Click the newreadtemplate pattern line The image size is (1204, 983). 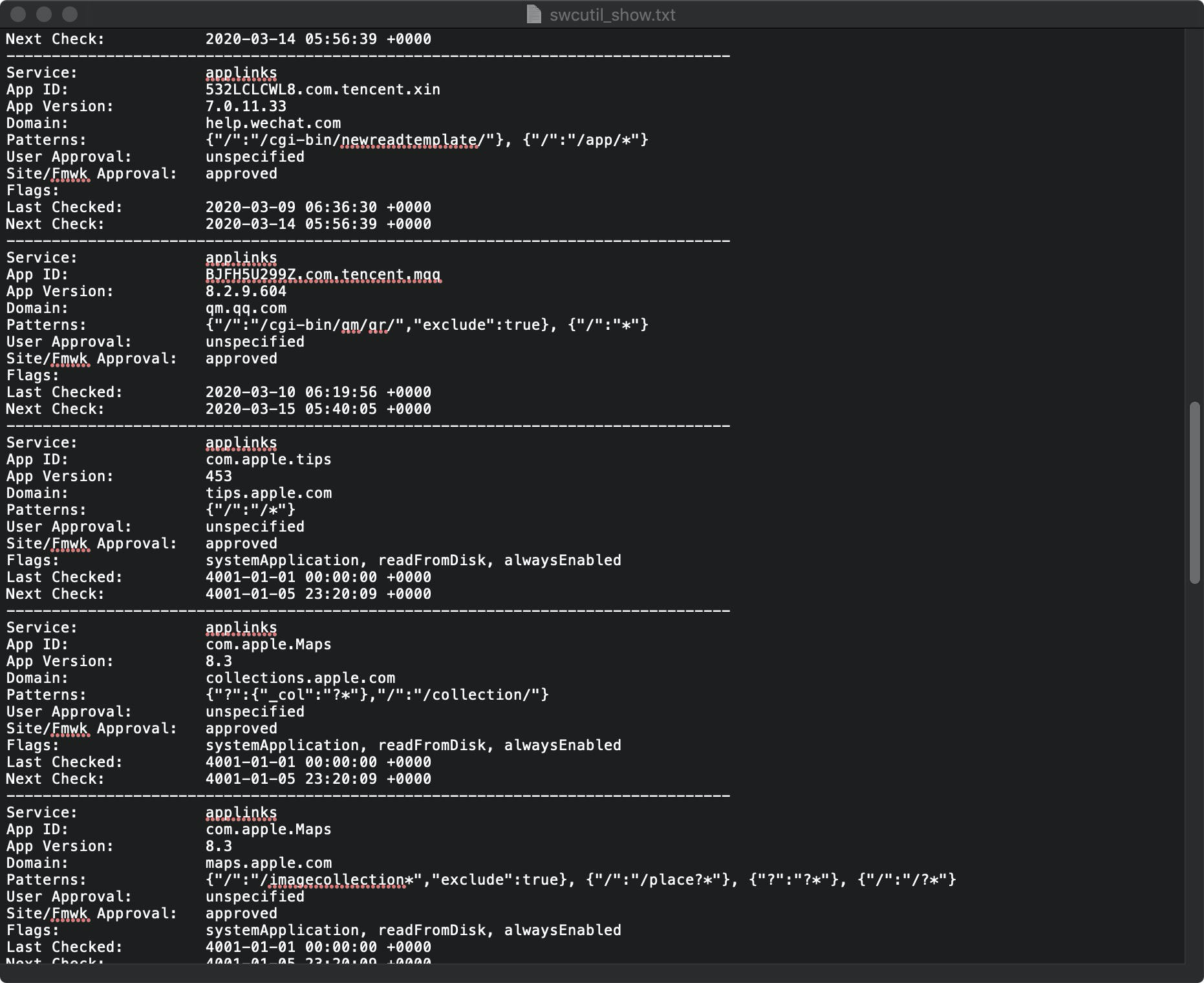pyautogui.click(x=427, y=140)
